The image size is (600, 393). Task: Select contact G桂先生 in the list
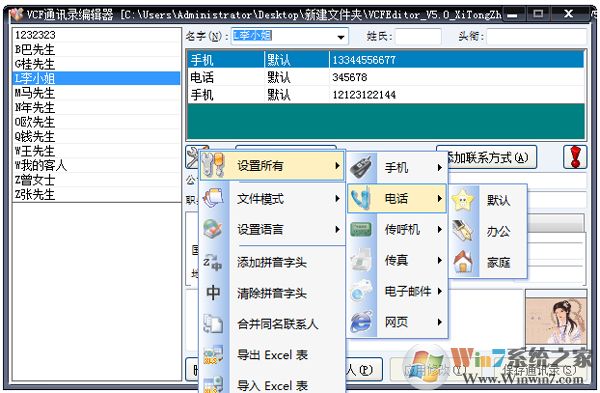pyautogui.click(x=97, y=64)
